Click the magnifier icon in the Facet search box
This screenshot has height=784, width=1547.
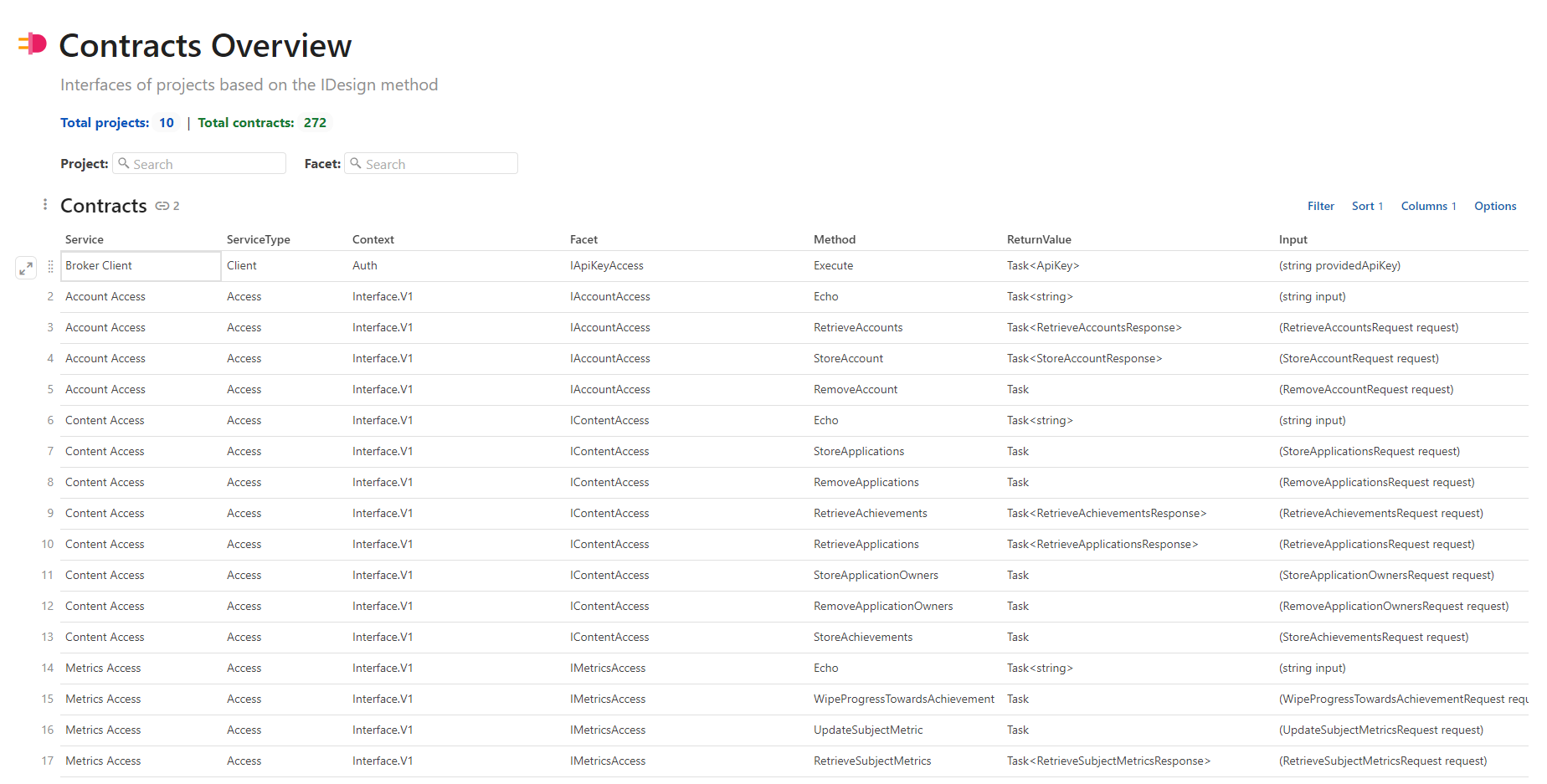357,163
